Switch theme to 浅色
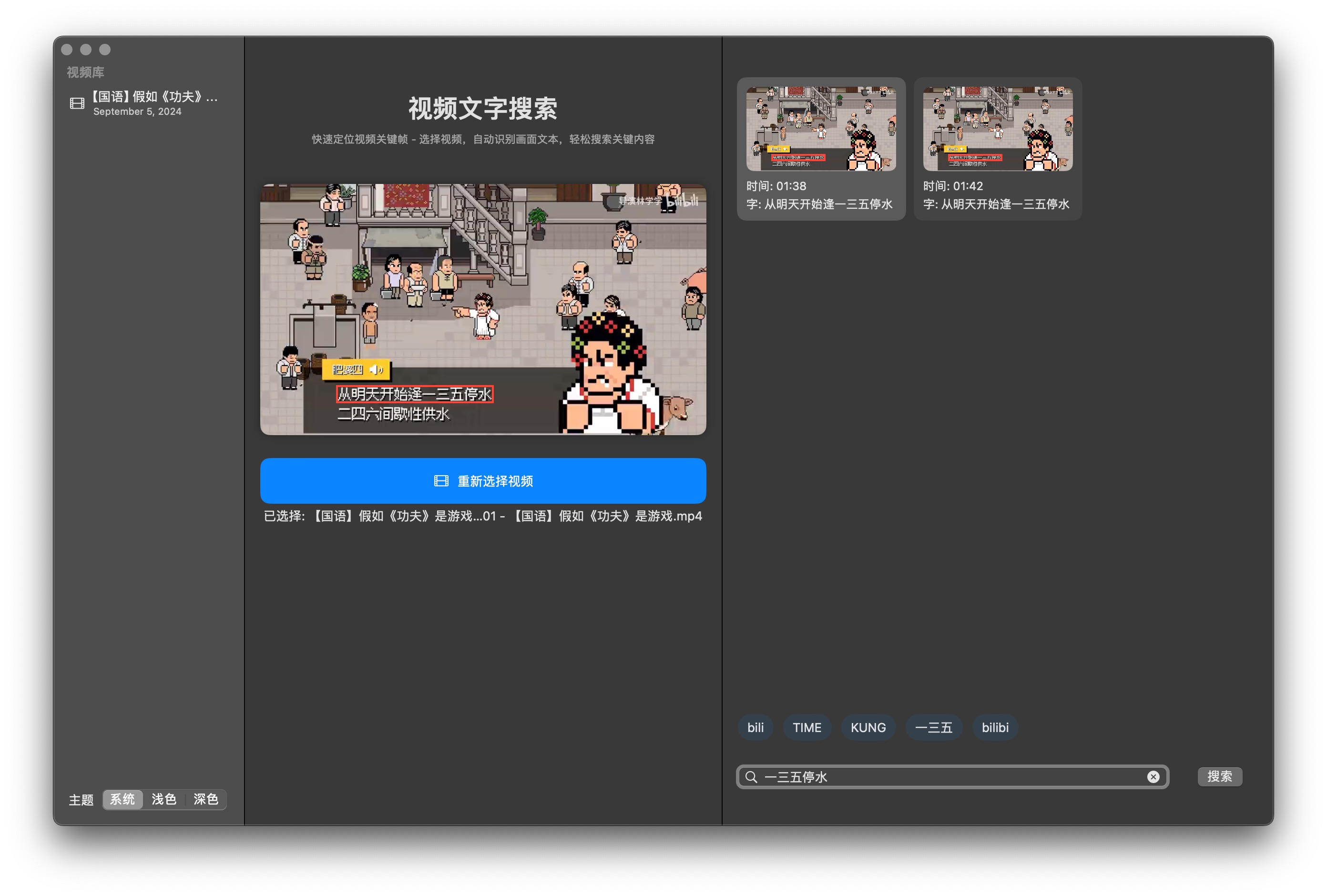 tap(163, 800)
